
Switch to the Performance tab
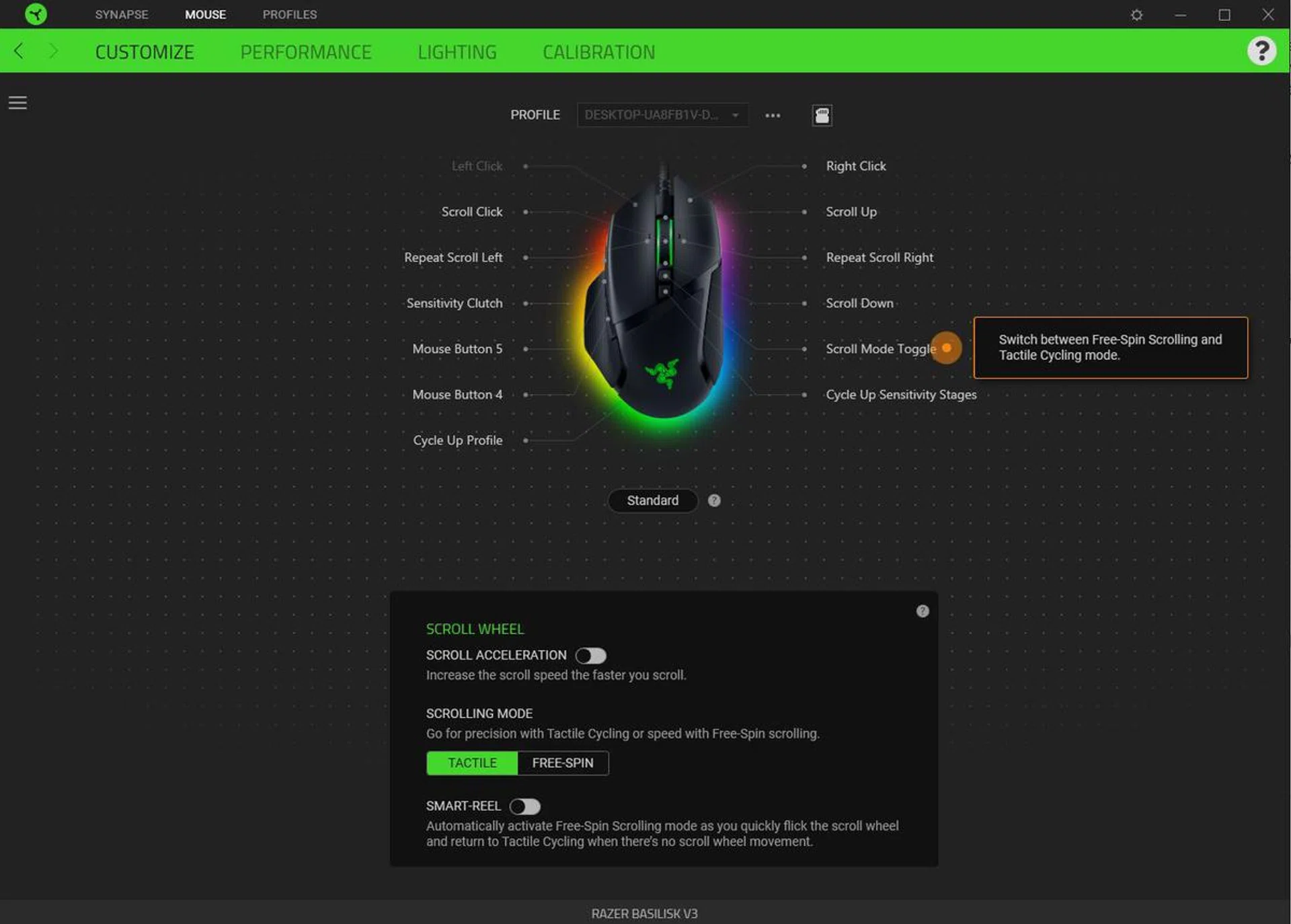[305, 52]
